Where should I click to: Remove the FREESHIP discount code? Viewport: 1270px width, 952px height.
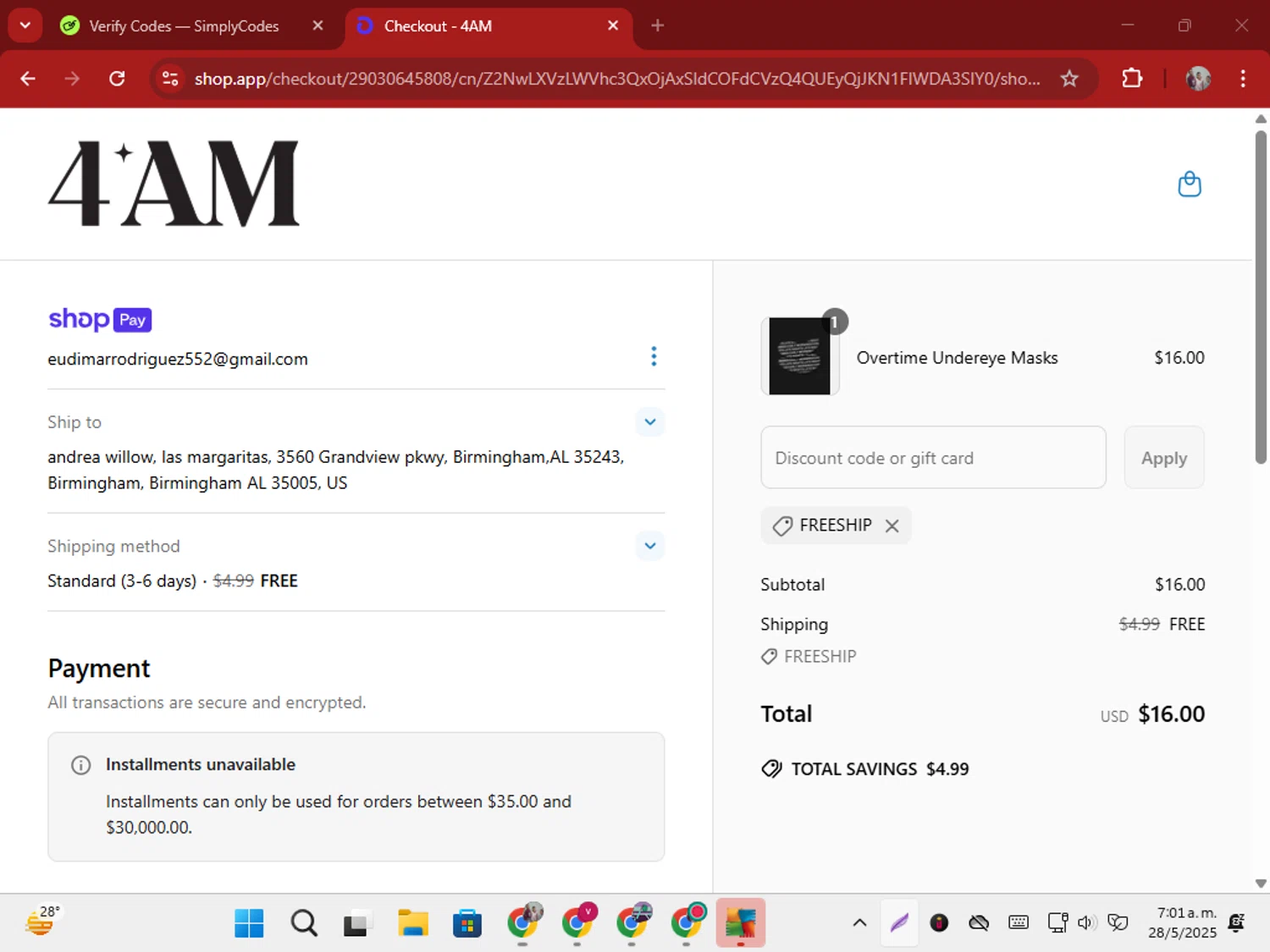892,526
